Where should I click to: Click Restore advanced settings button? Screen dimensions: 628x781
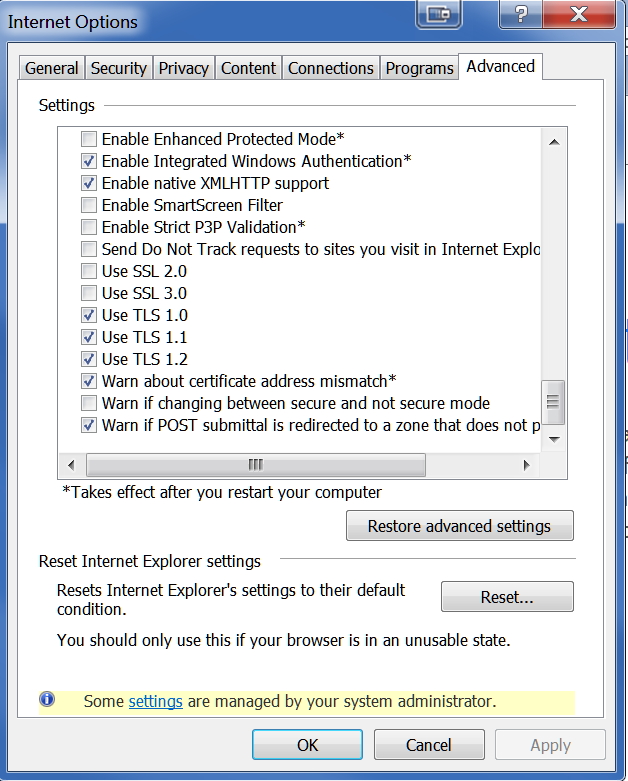[x=460, y=526]
